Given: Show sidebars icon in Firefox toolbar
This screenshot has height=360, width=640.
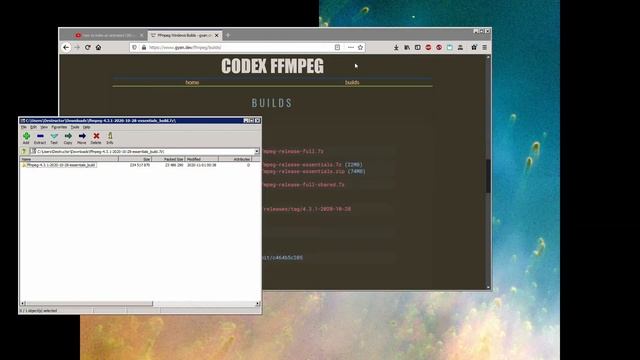Looking at the screenshot, I should point(418,47).
